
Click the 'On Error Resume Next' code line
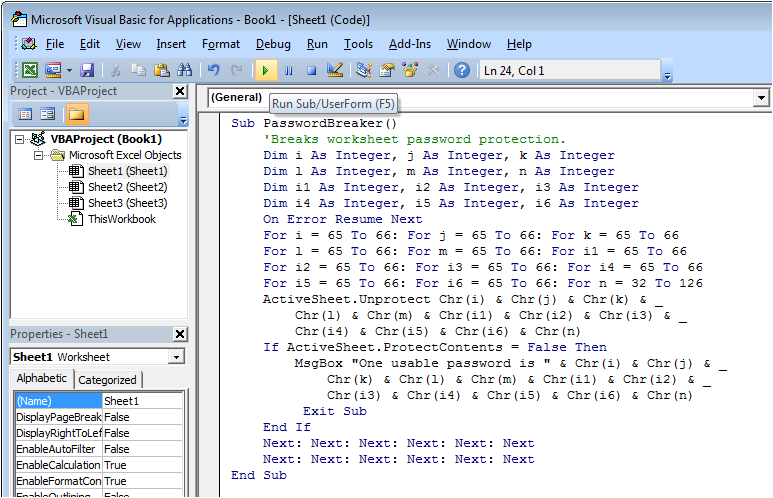tap(343, 219)
